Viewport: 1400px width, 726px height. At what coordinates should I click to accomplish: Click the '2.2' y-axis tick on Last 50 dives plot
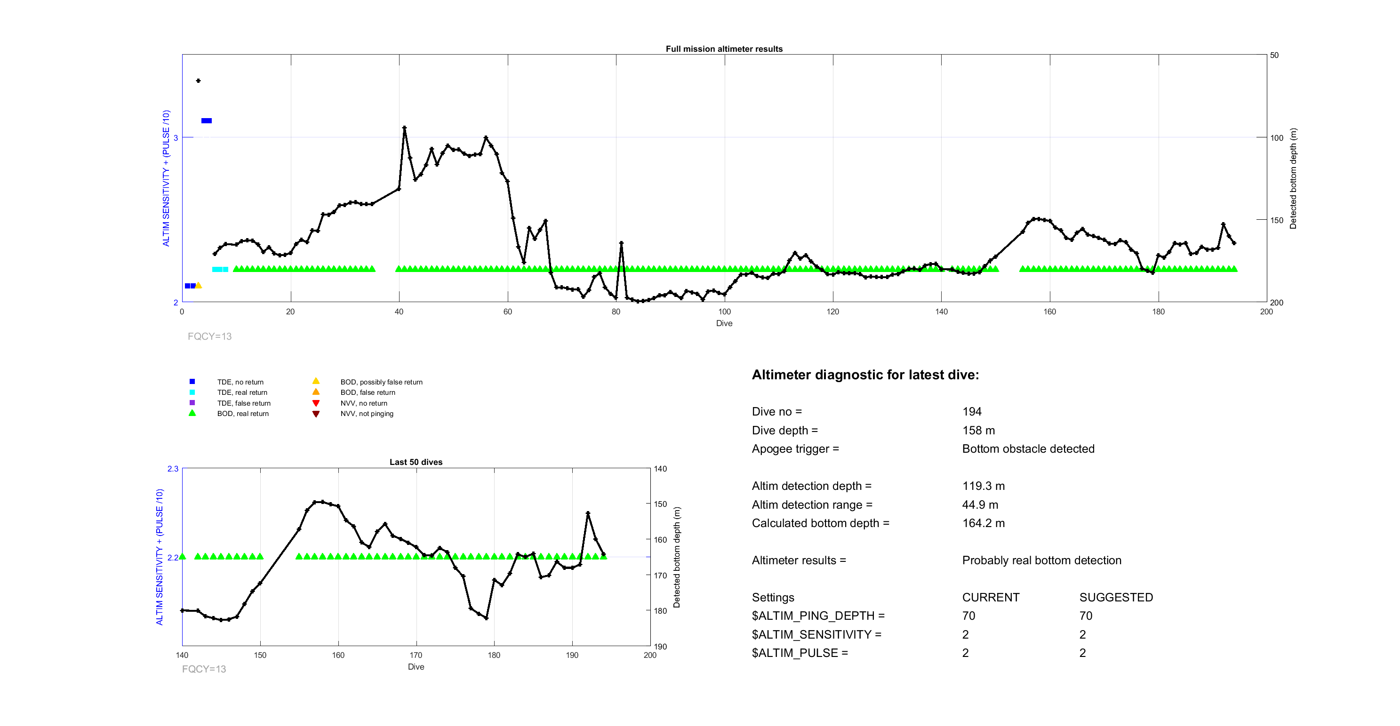click(x=173, y=558)
